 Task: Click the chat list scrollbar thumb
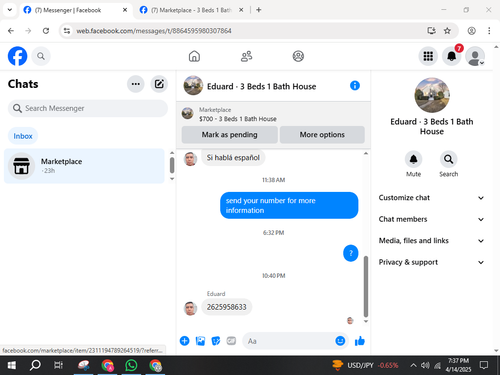coord(172,165)
